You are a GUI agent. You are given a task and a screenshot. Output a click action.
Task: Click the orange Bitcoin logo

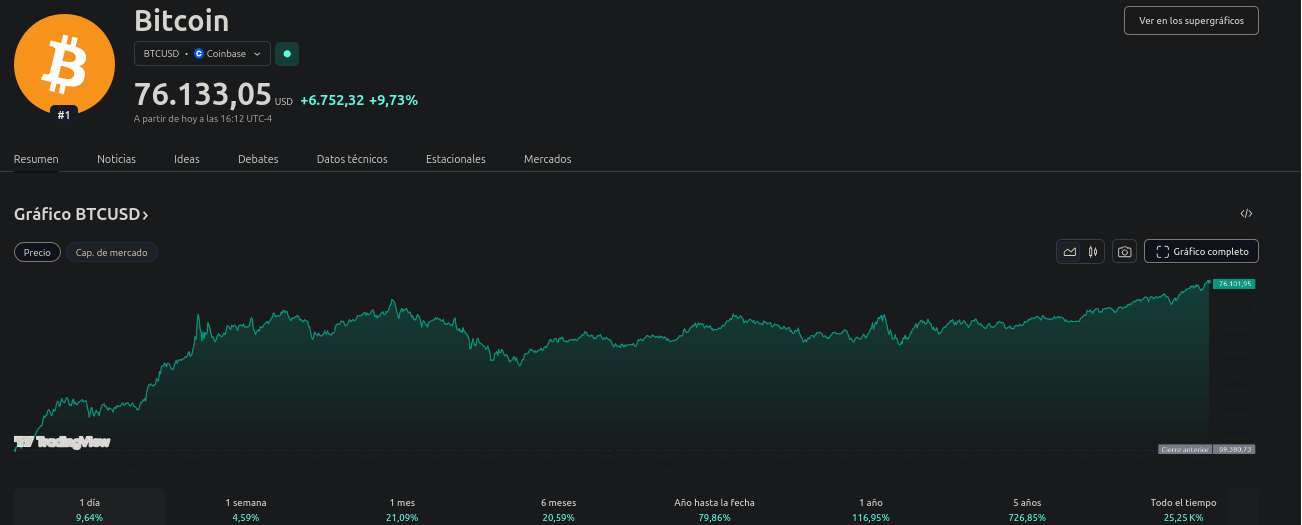coord(64,65)
